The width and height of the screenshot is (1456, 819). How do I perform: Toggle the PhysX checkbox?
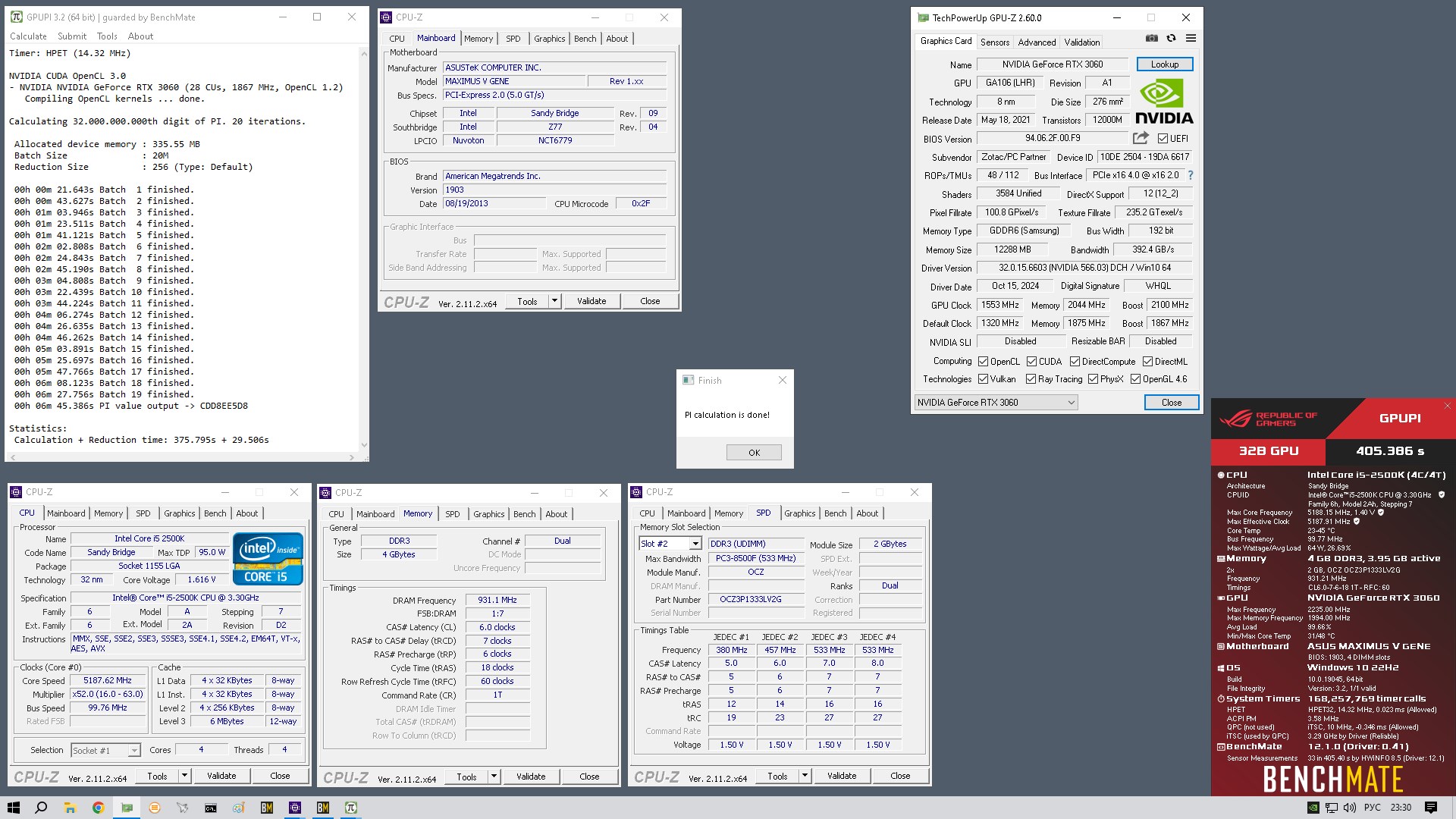pyautogui.click(x=1093, y=379)
